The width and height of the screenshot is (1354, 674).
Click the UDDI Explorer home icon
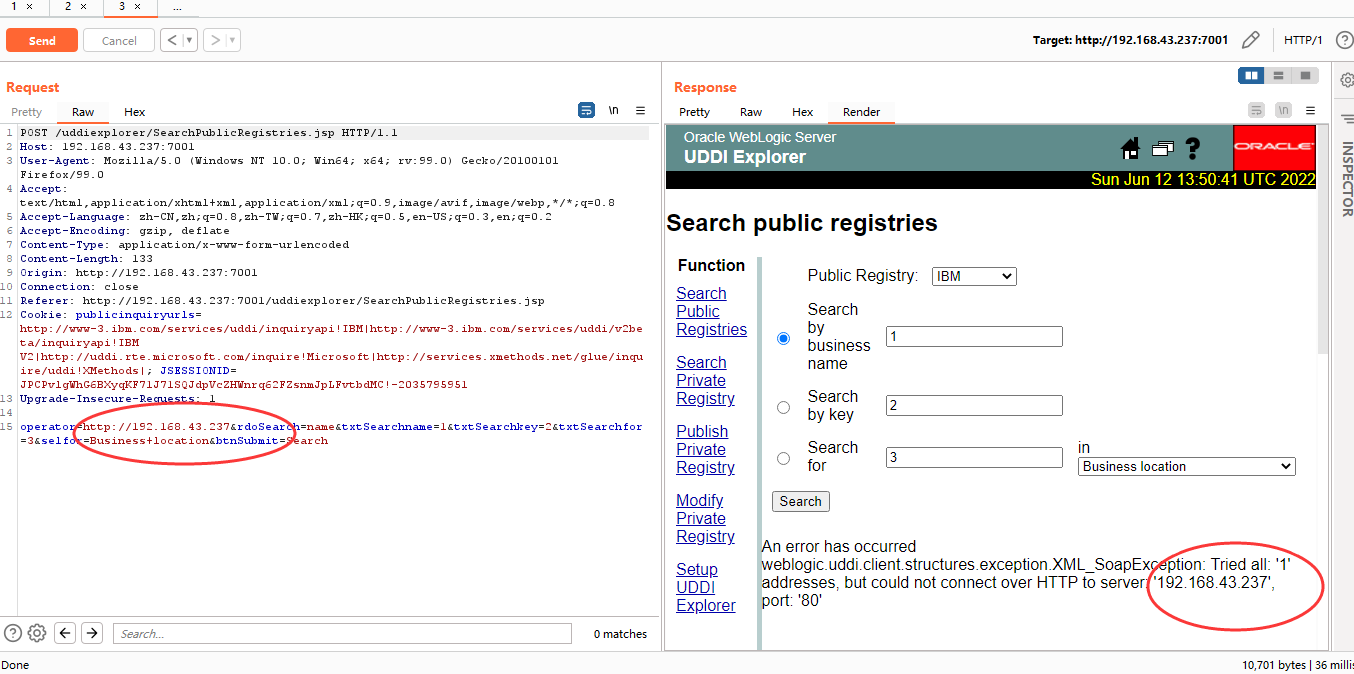pos(1131,149)
